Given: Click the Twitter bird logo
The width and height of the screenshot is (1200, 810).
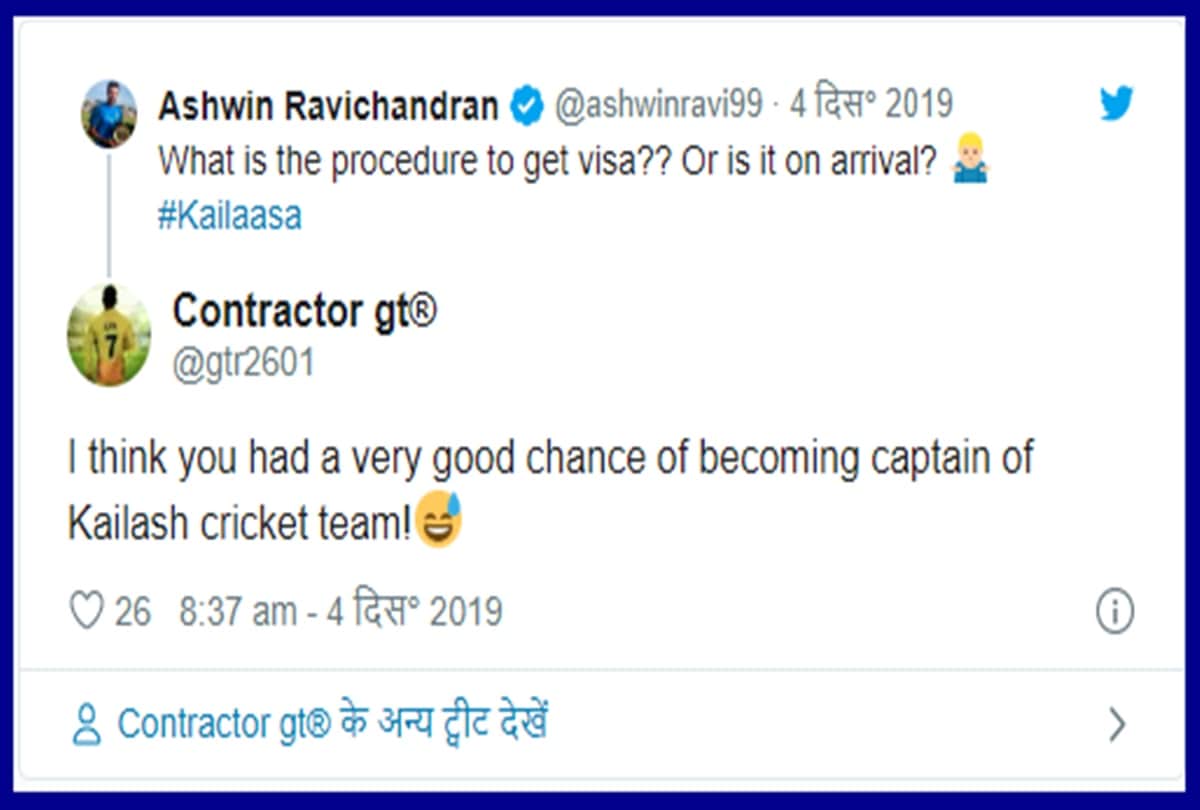Looking at the screenshot, I should 1114,101.
